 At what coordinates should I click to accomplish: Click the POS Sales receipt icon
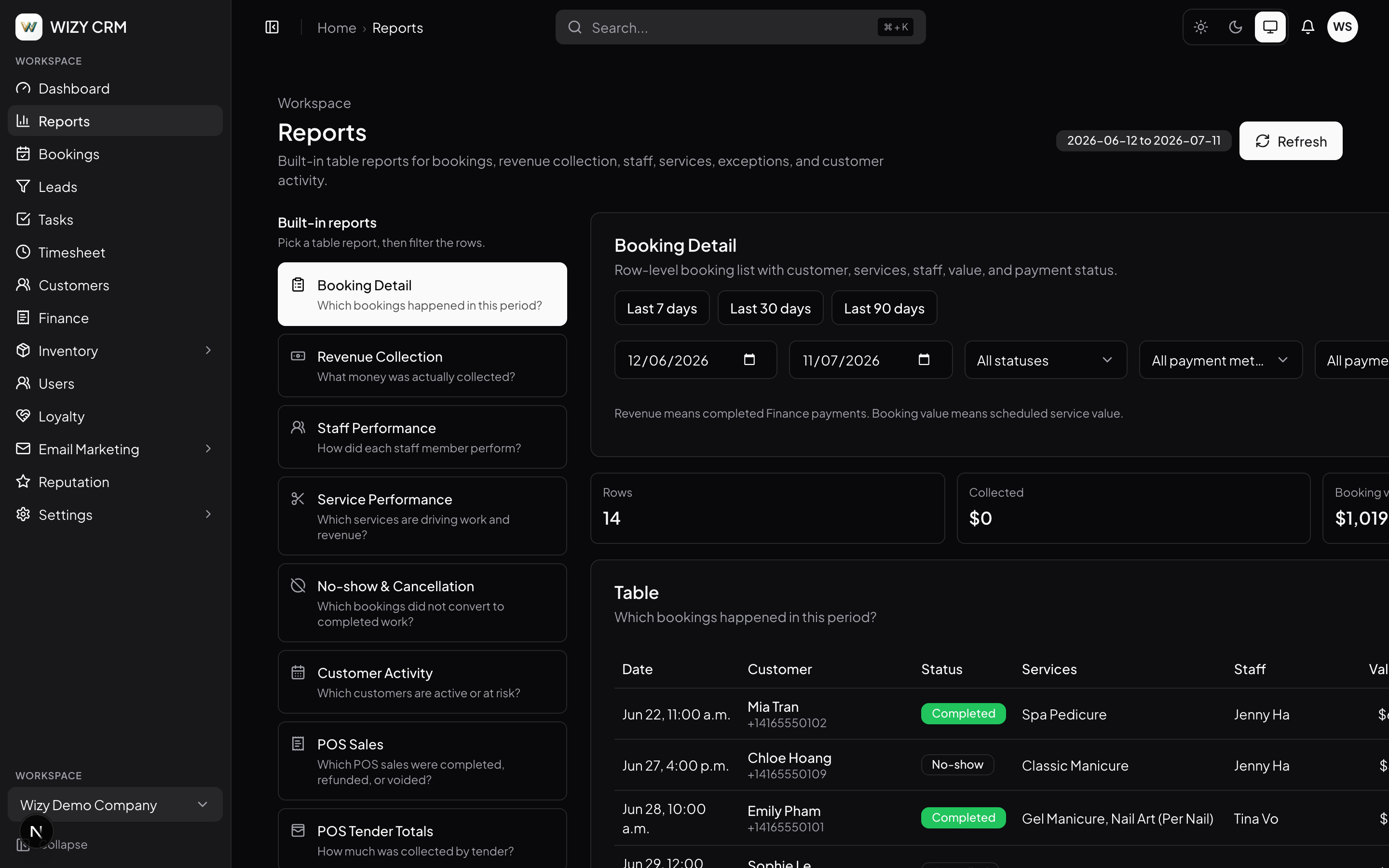pyautogui.click(x=298, y=744)
